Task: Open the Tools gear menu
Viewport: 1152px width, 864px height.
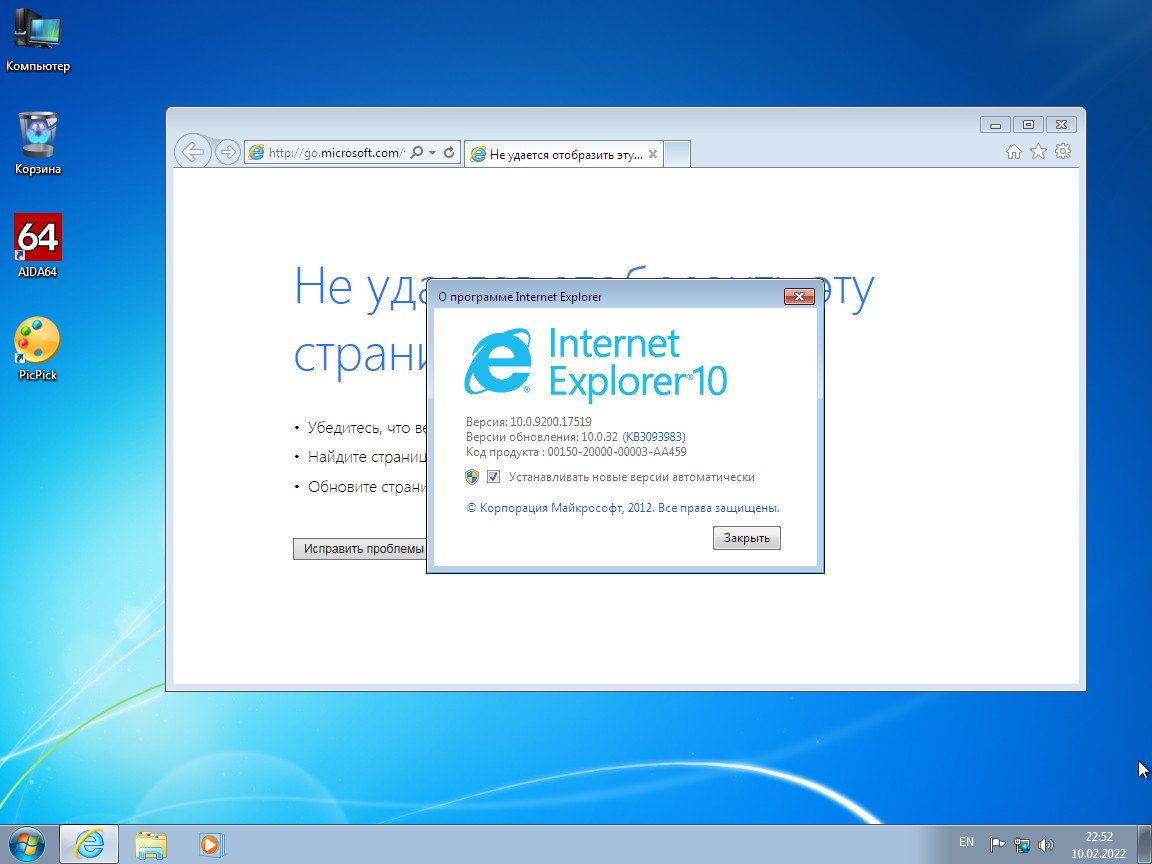Action: click(1062, 151)
